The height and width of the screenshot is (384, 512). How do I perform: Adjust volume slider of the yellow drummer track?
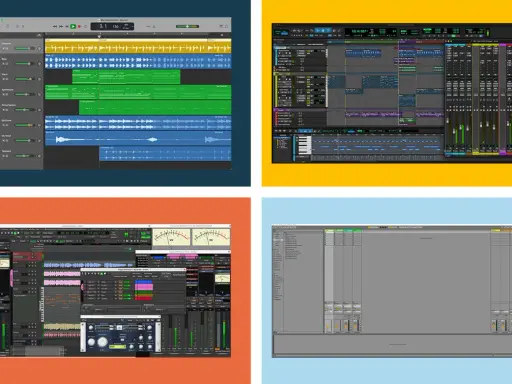pos(24,48)
